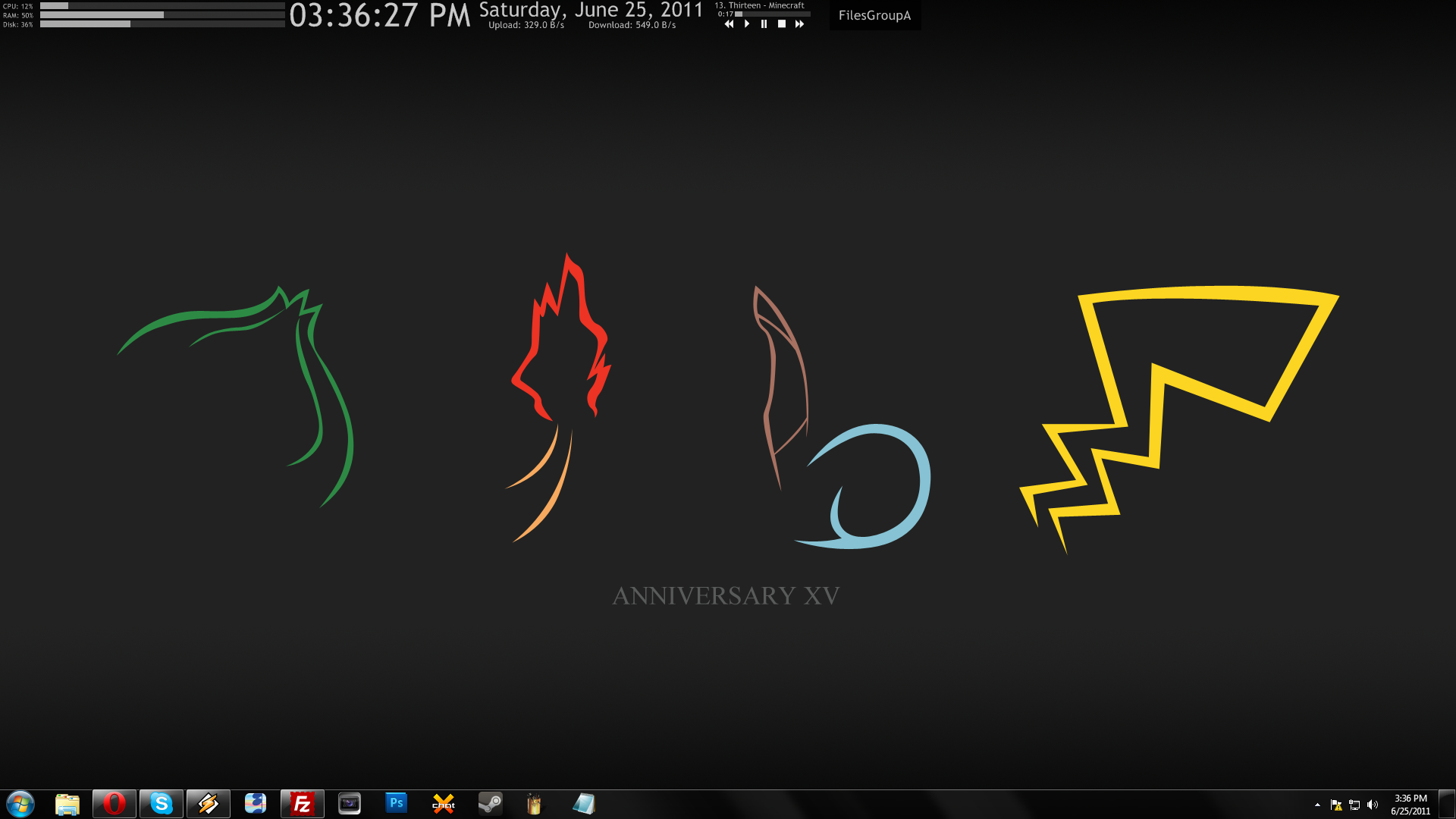Open the network connection tray icon

(x=1354, y=805)
